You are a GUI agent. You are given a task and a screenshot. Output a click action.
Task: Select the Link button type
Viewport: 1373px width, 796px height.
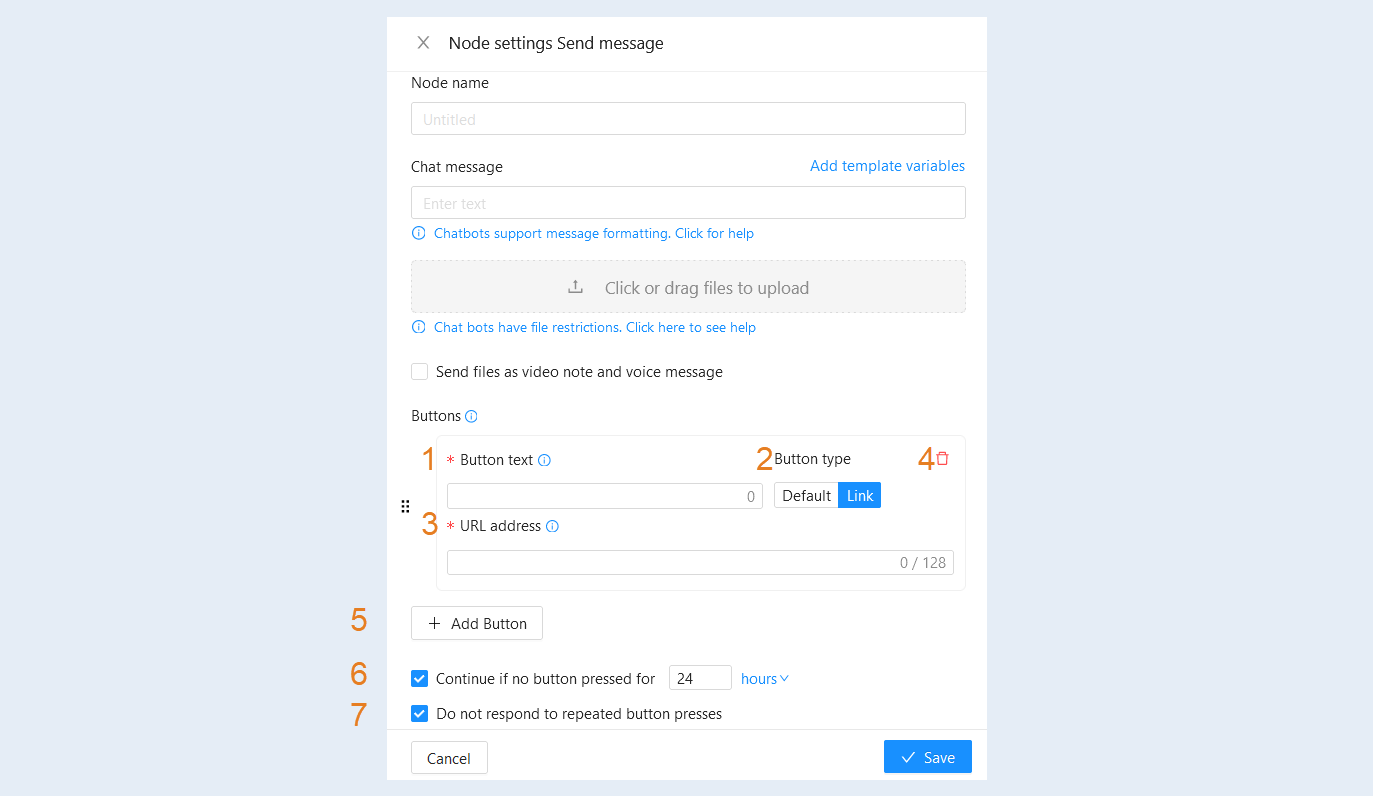coord(860,496)
